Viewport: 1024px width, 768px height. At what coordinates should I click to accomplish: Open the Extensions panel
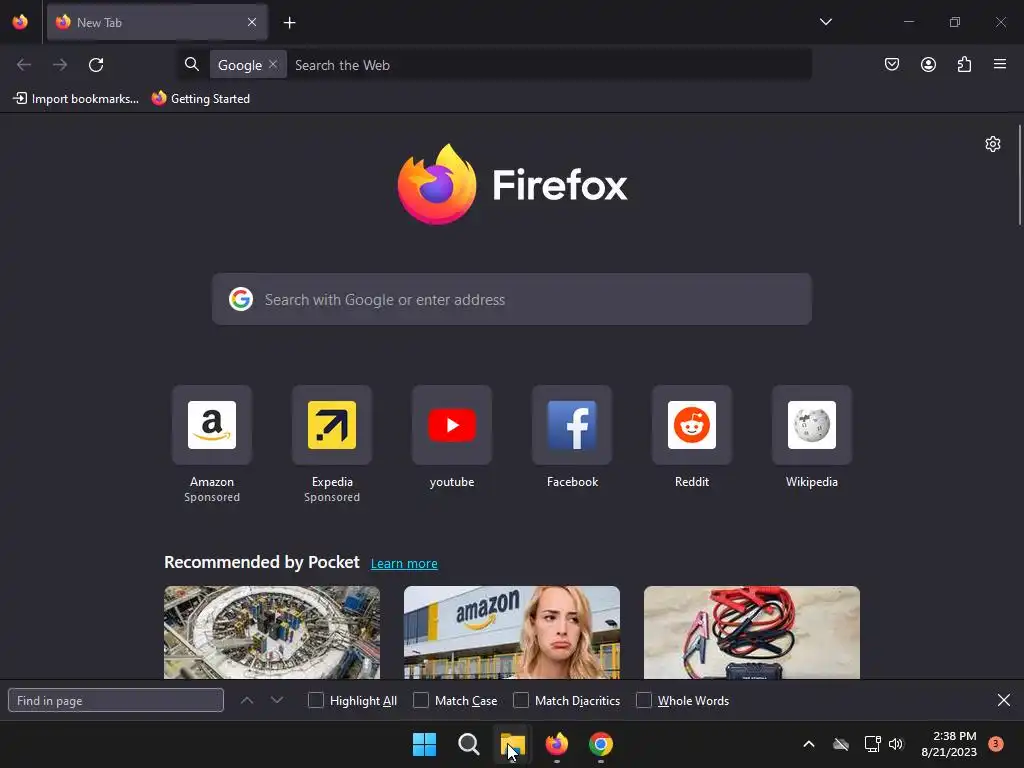click(x=964, y=64)
